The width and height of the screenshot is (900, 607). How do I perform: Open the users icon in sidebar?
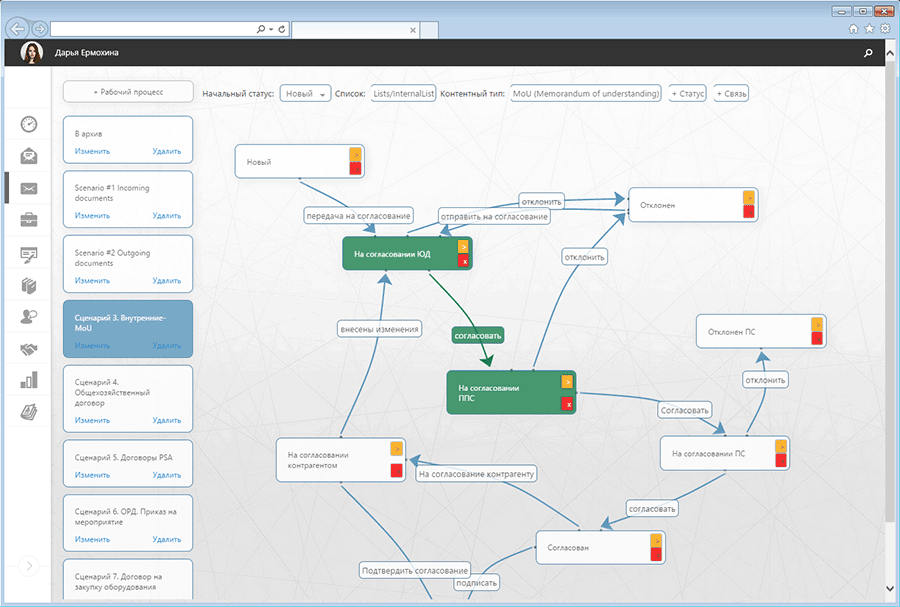tap(28, 316)
